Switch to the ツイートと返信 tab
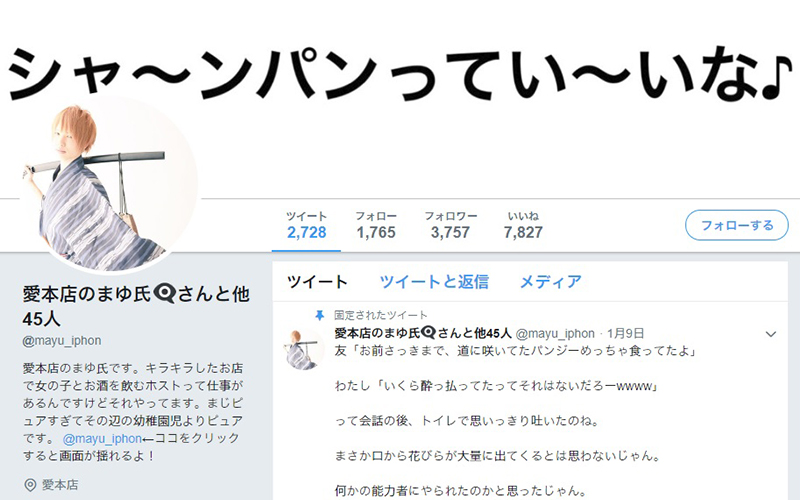This screenshot has height=500, width=800. tap(434, 282)
